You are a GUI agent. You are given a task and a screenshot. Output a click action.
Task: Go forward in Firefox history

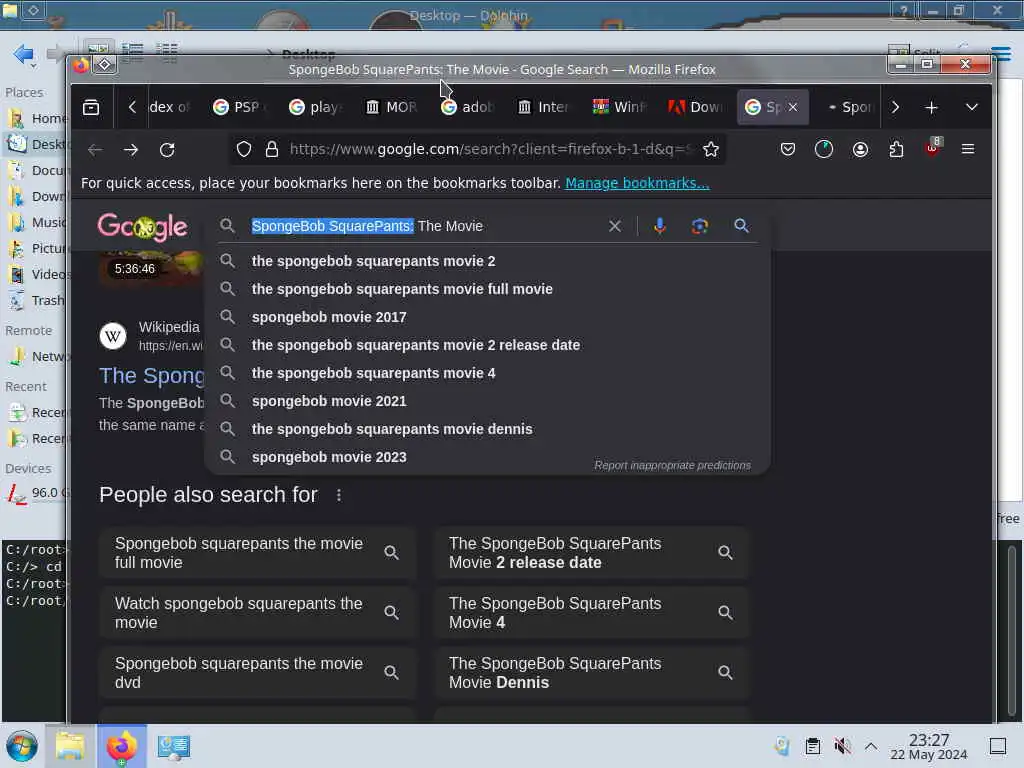(131, 150)
